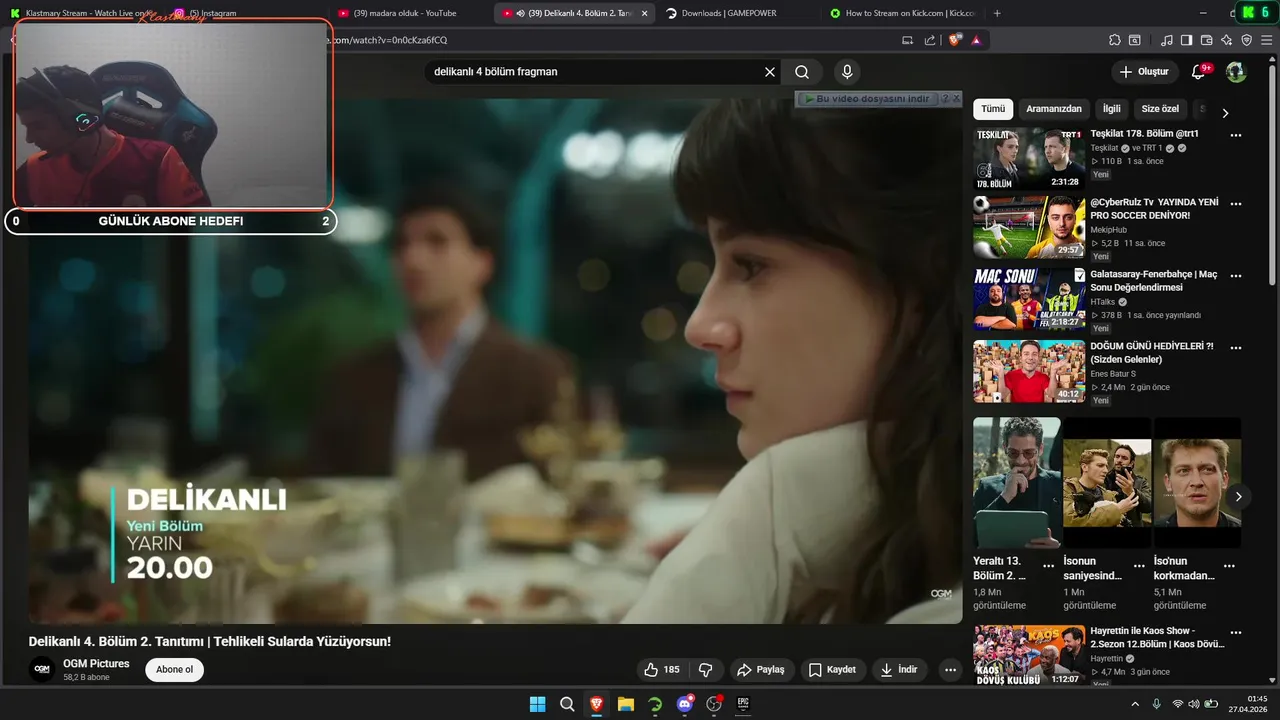The height and width of the screenshot is (720, 1280).
Task: Open the browser extensions puzzle icon
Action: pyautogui.click(x=1115, y=40)
